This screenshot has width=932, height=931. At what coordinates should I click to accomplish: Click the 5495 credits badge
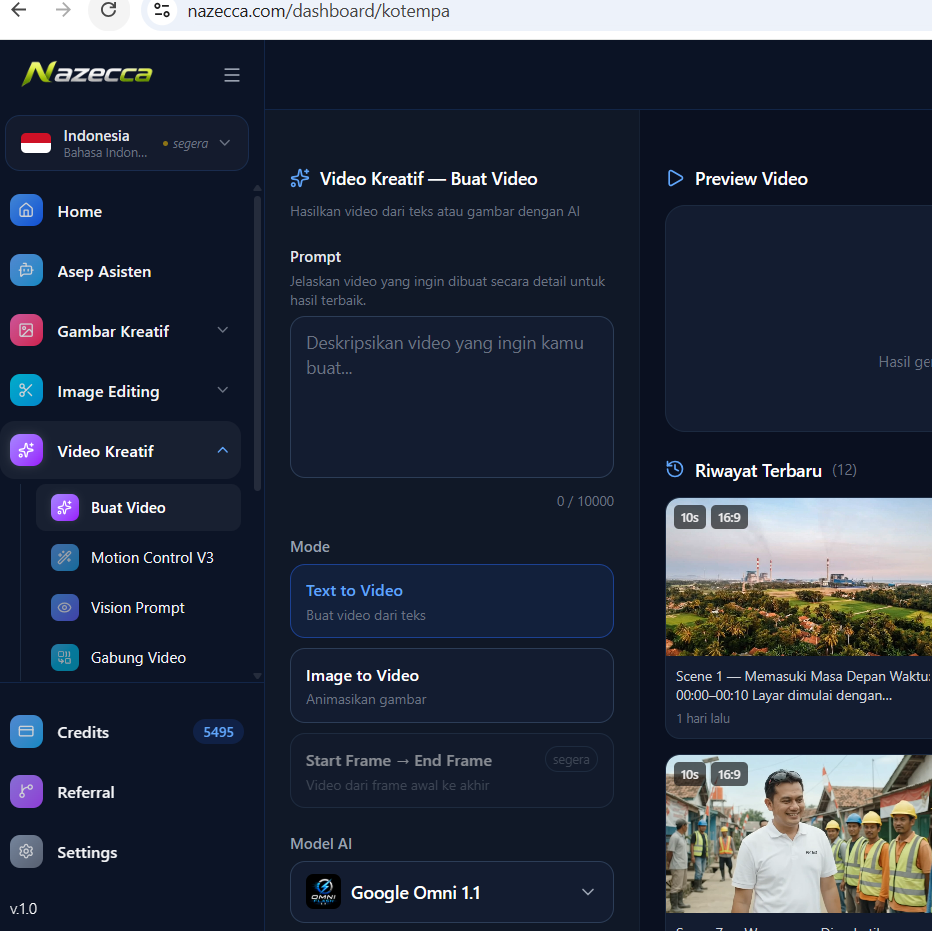click(218, 732)
